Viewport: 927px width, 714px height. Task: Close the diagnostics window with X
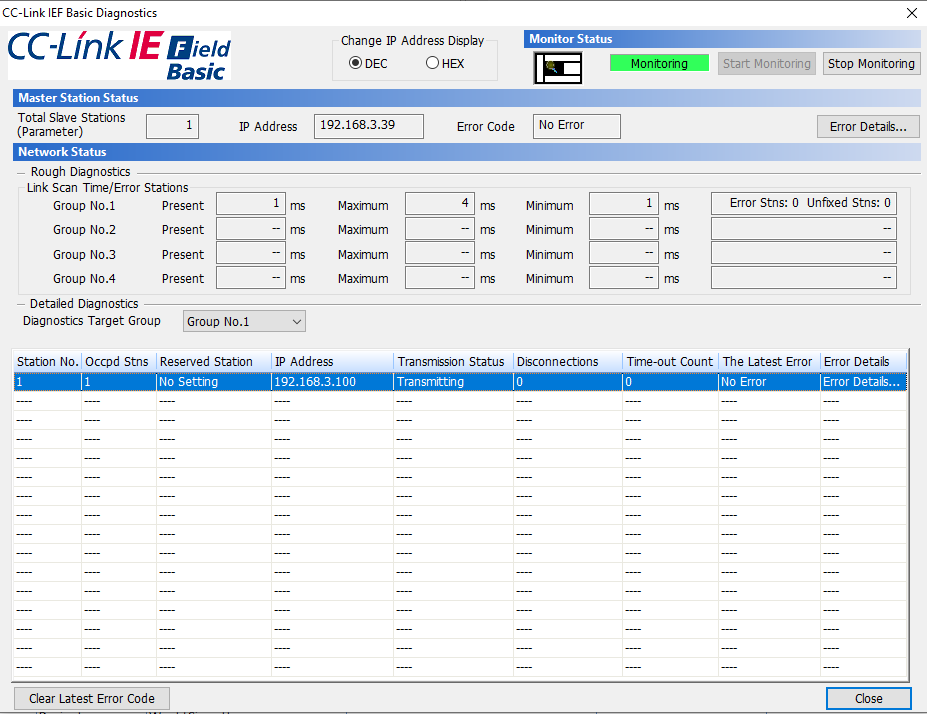point(912,13)
